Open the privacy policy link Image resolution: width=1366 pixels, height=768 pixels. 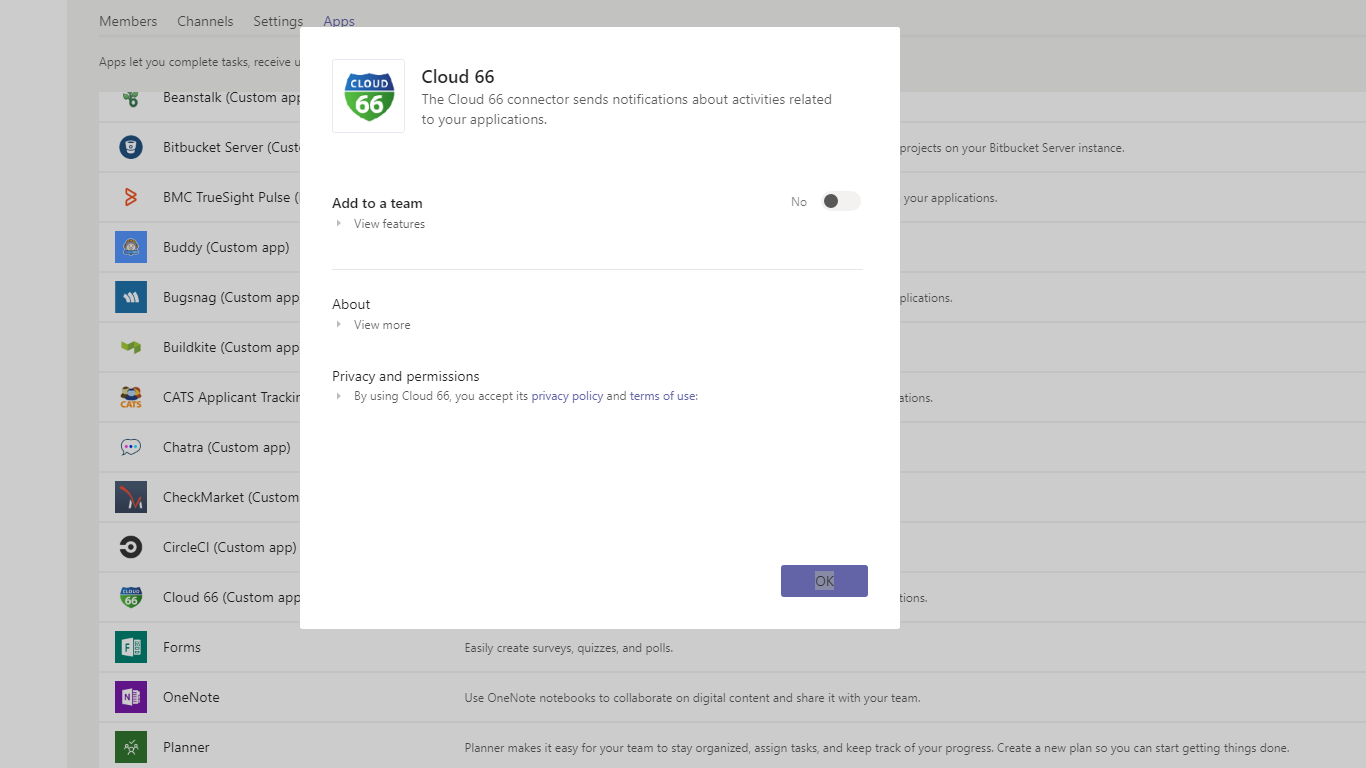pyautogui.click(x=567, y=396)
